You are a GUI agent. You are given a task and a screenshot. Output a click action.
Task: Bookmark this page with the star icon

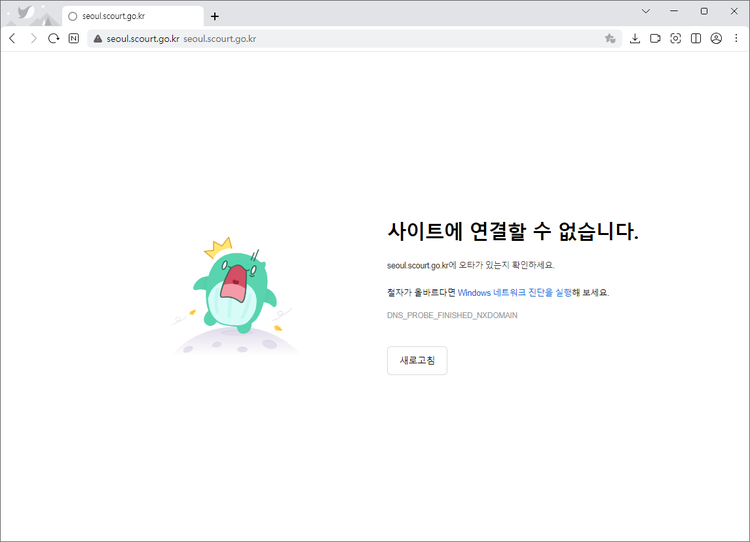[x=610, y=39]
